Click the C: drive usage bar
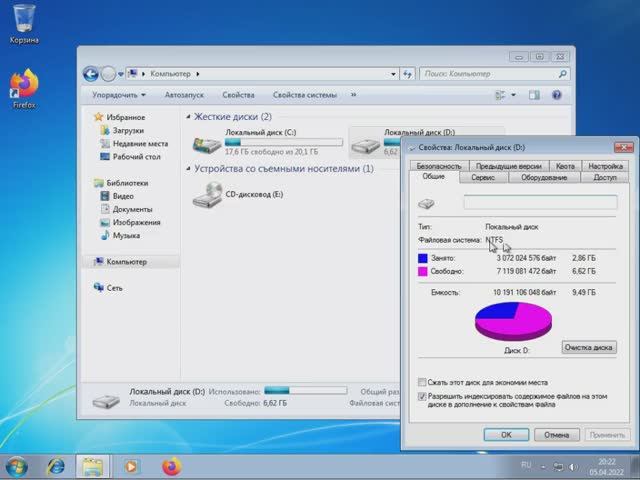Screen dimensions: 640x480 [284, 142]
